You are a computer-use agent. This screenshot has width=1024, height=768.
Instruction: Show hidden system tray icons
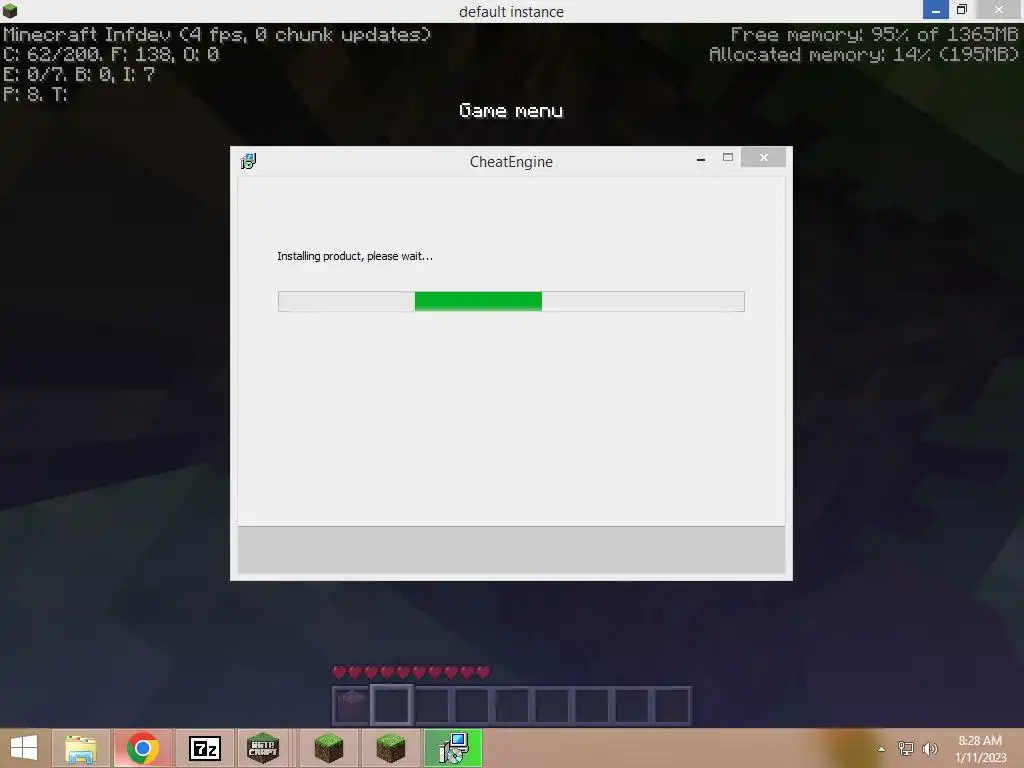[882, 749]
